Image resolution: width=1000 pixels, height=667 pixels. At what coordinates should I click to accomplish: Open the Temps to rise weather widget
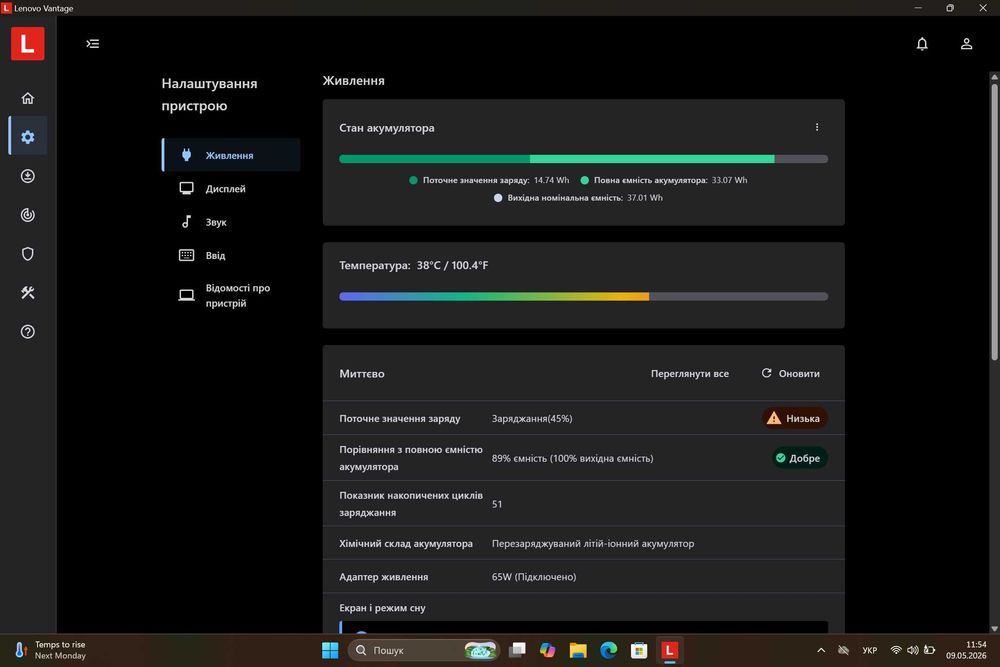point(51,650)
